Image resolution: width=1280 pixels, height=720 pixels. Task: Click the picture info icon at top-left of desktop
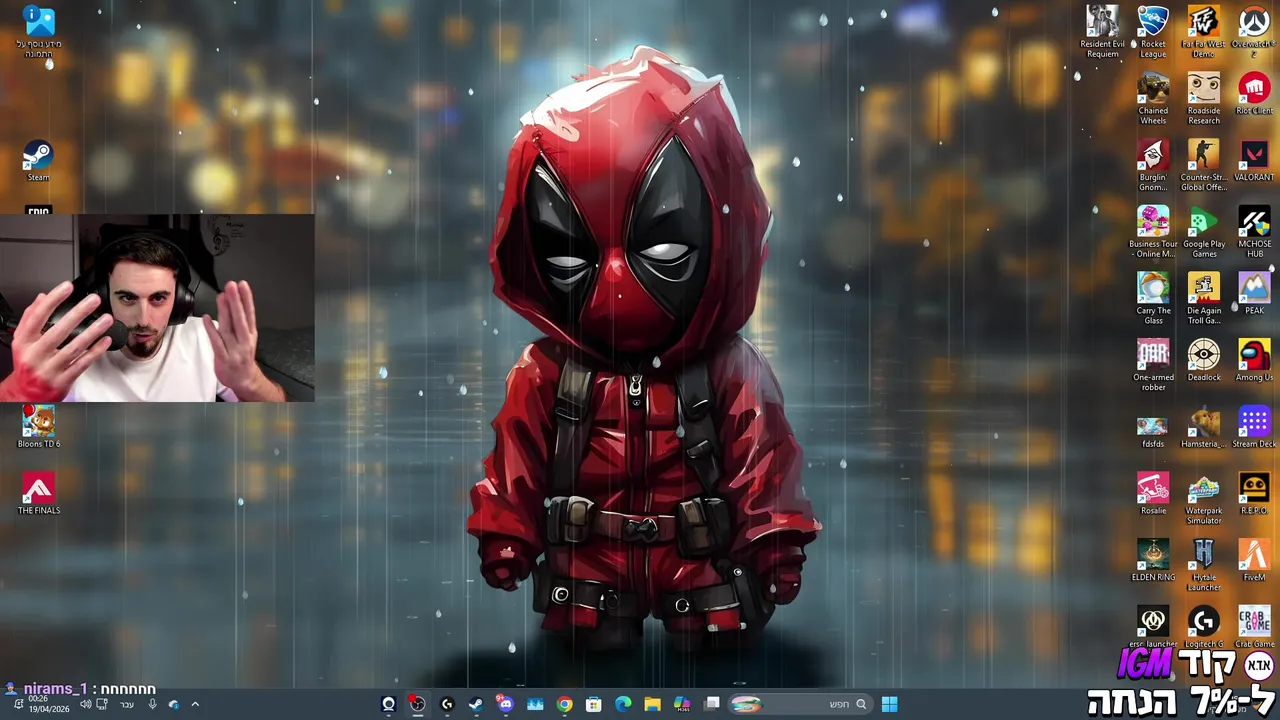[38, 31]
